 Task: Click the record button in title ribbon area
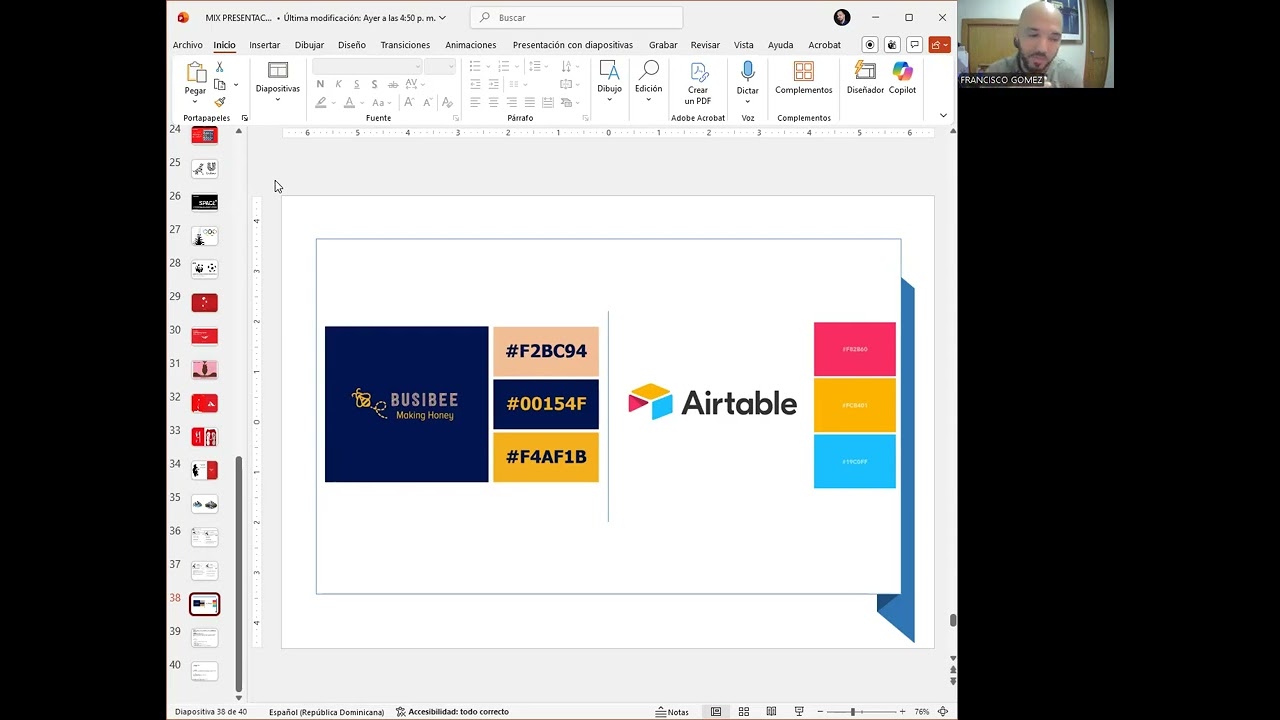point(870,45)
